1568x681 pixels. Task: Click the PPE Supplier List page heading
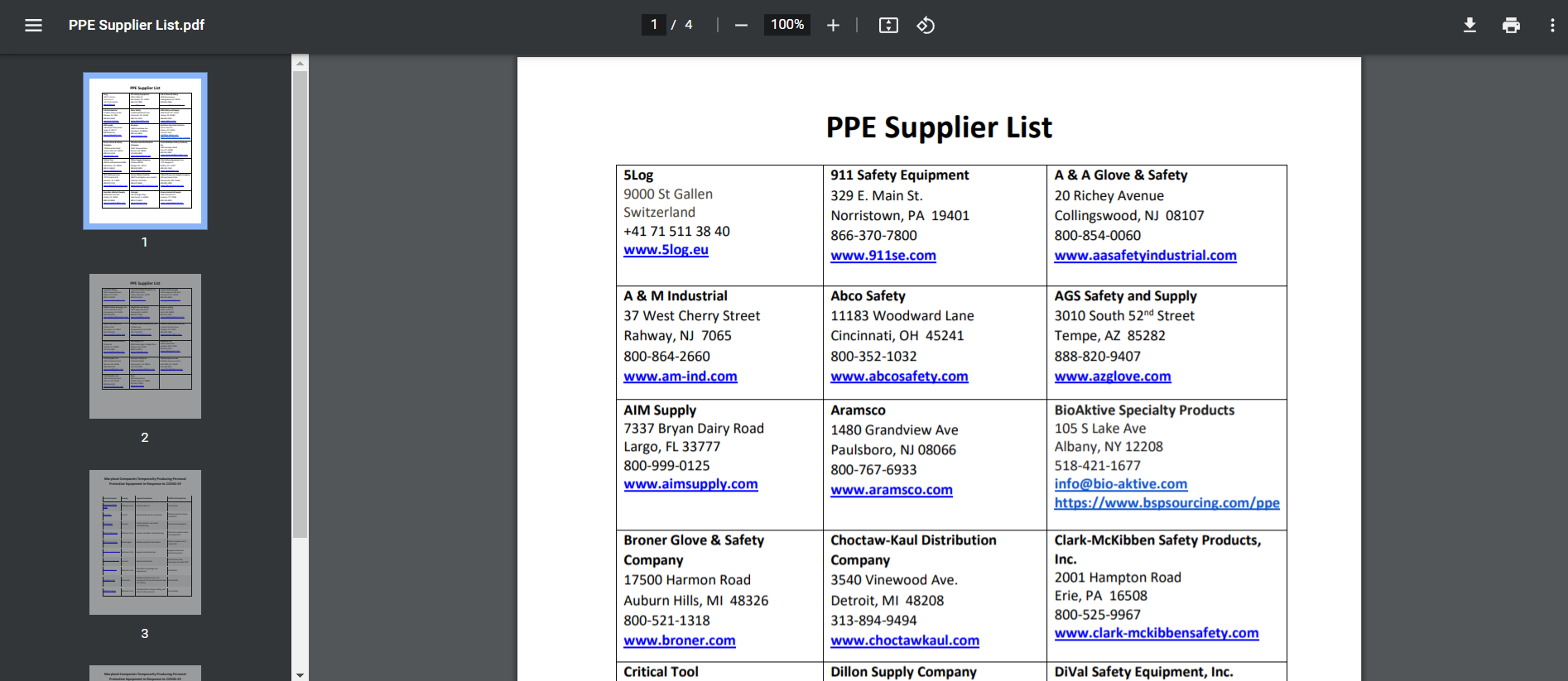tap(939, 127)
